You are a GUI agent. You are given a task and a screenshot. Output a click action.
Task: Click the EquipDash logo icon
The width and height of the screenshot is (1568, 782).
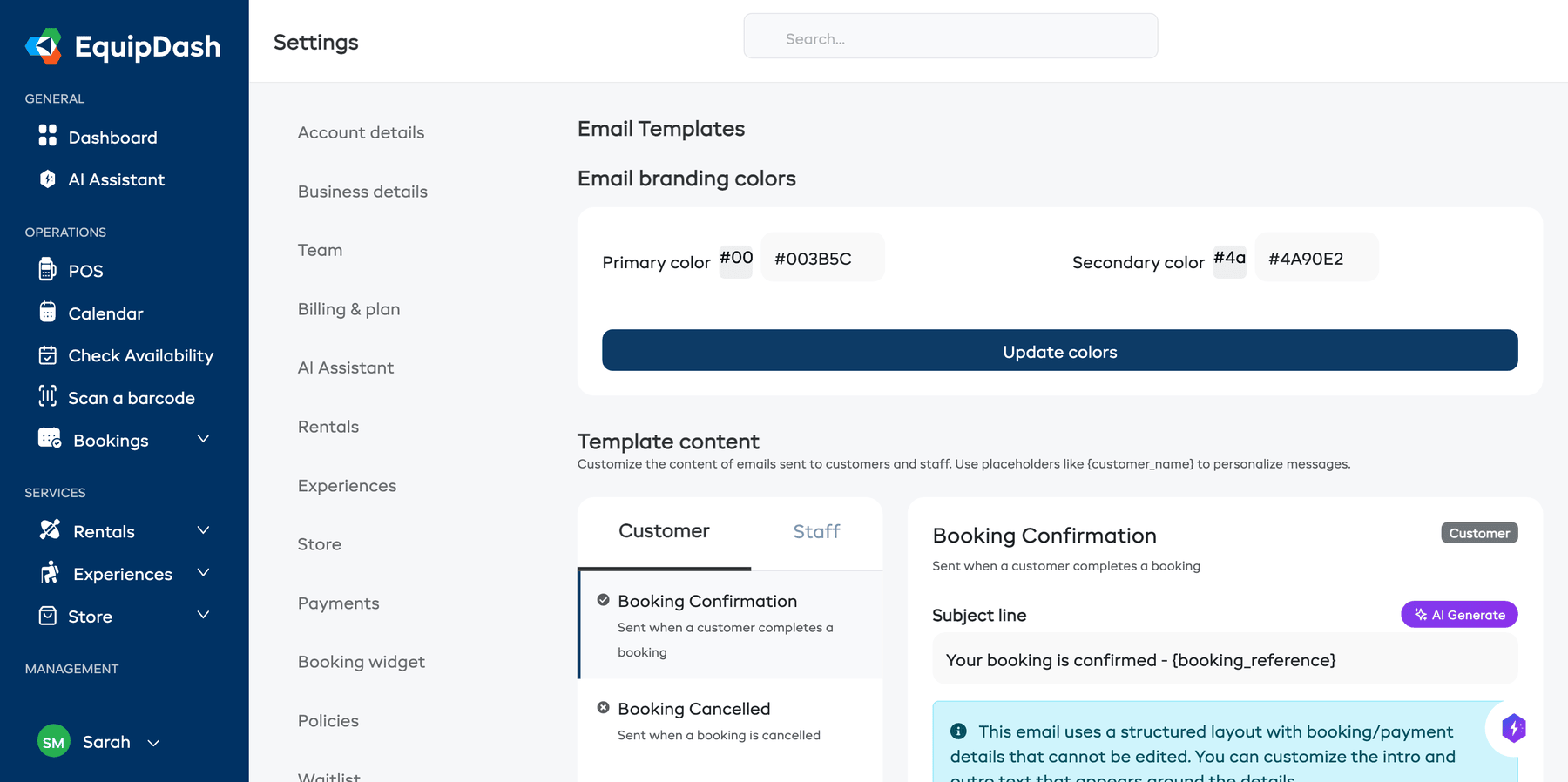click(x=44, y=46)
